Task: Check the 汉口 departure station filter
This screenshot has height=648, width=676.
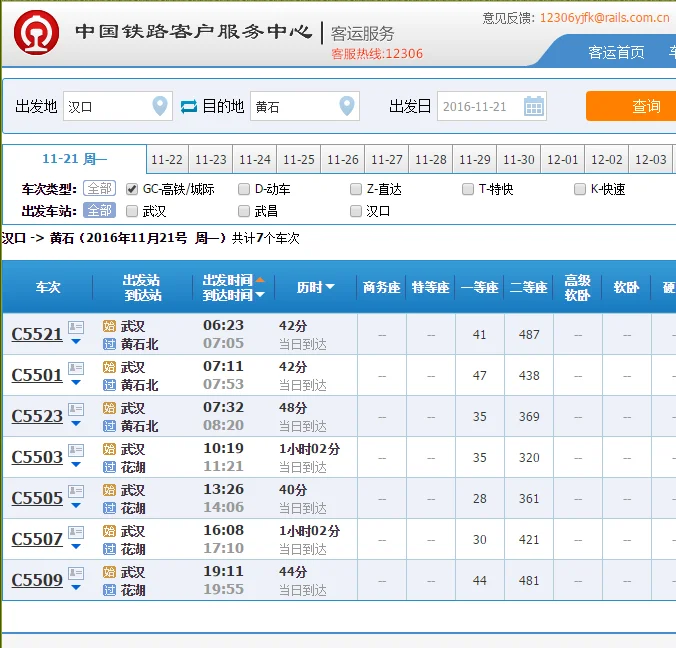Action: [356, 211]
